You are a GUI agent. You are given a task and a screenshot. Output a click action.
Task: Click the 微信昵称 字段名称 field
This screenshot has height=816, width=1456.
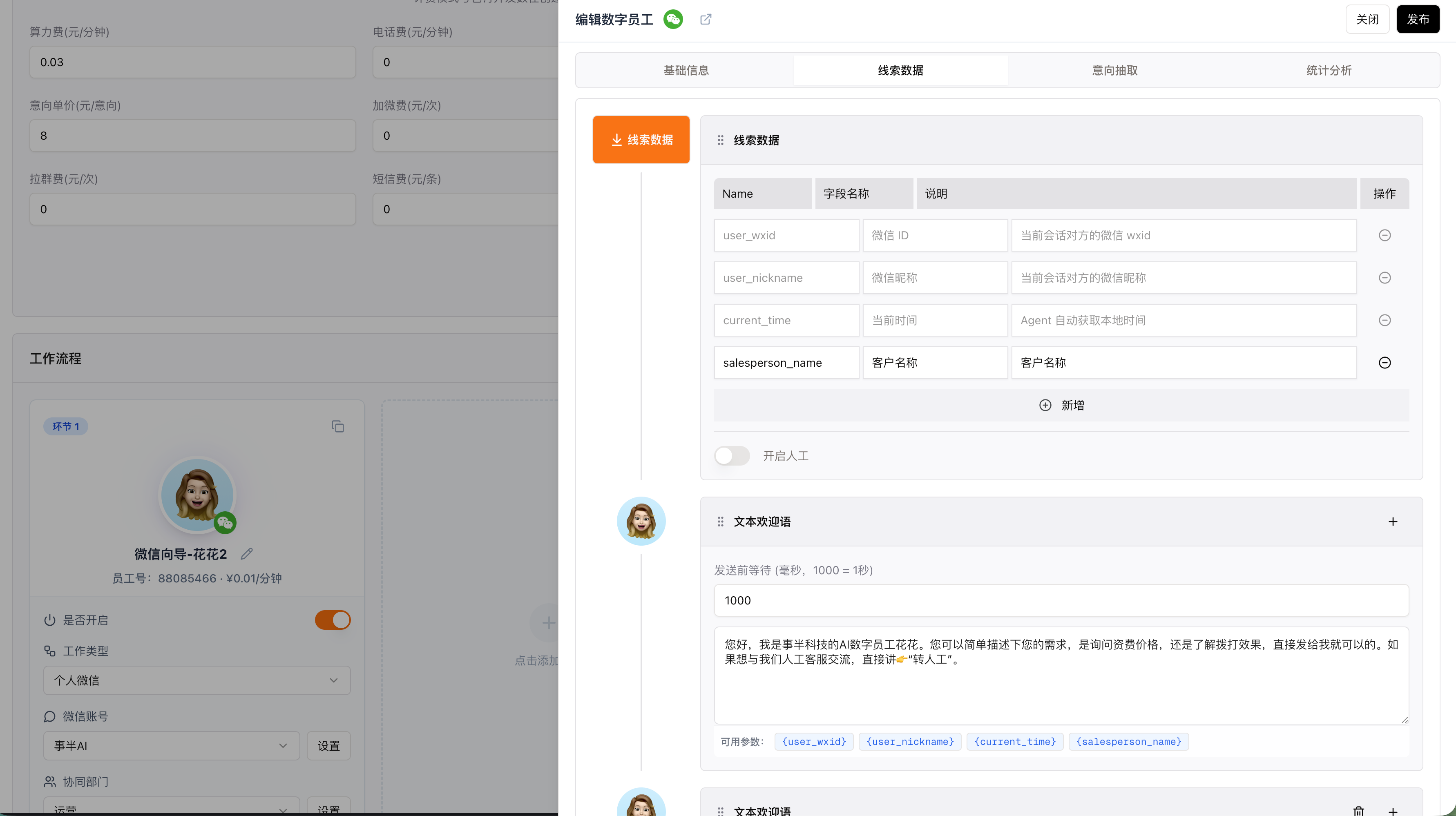935,277
